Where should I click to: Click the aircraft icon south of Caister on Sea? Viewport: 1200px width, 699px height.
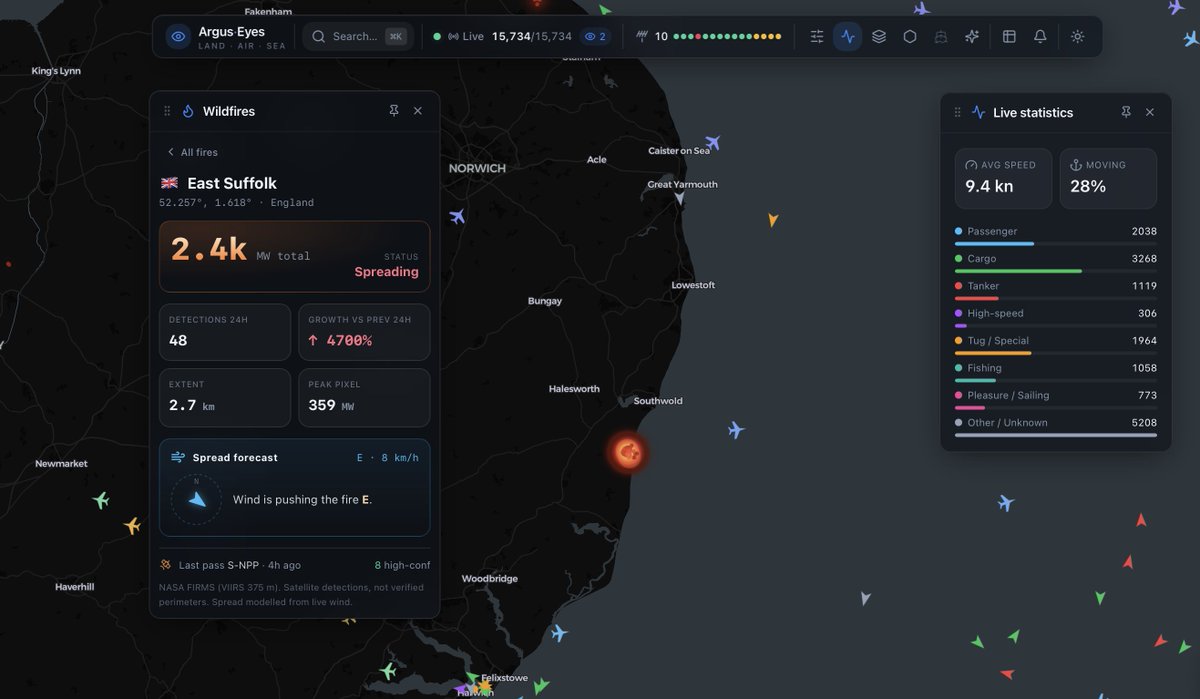point(712,143)
